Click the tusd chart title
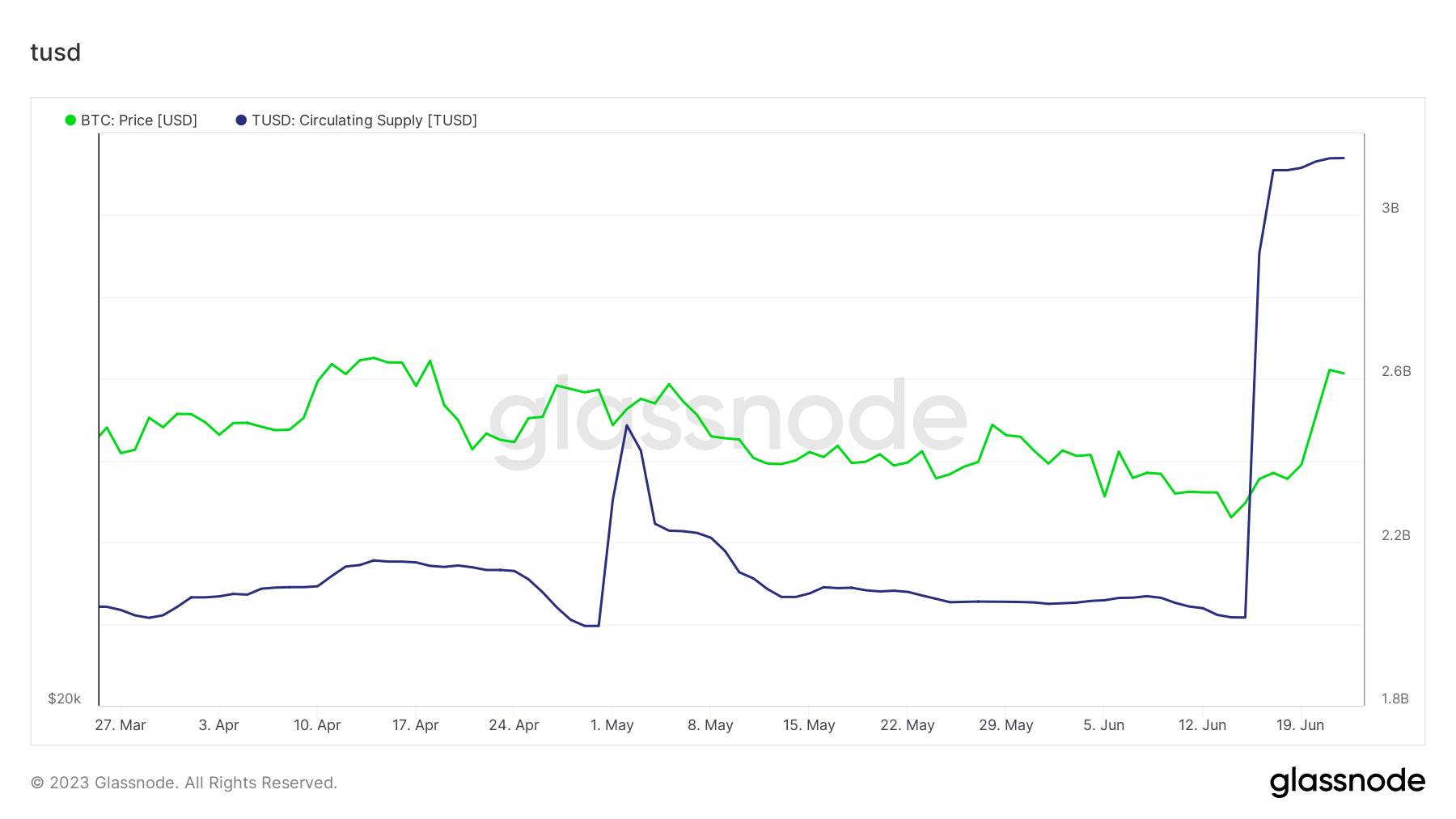Viewport: 1456px width, 819px height. pos(56,53)
